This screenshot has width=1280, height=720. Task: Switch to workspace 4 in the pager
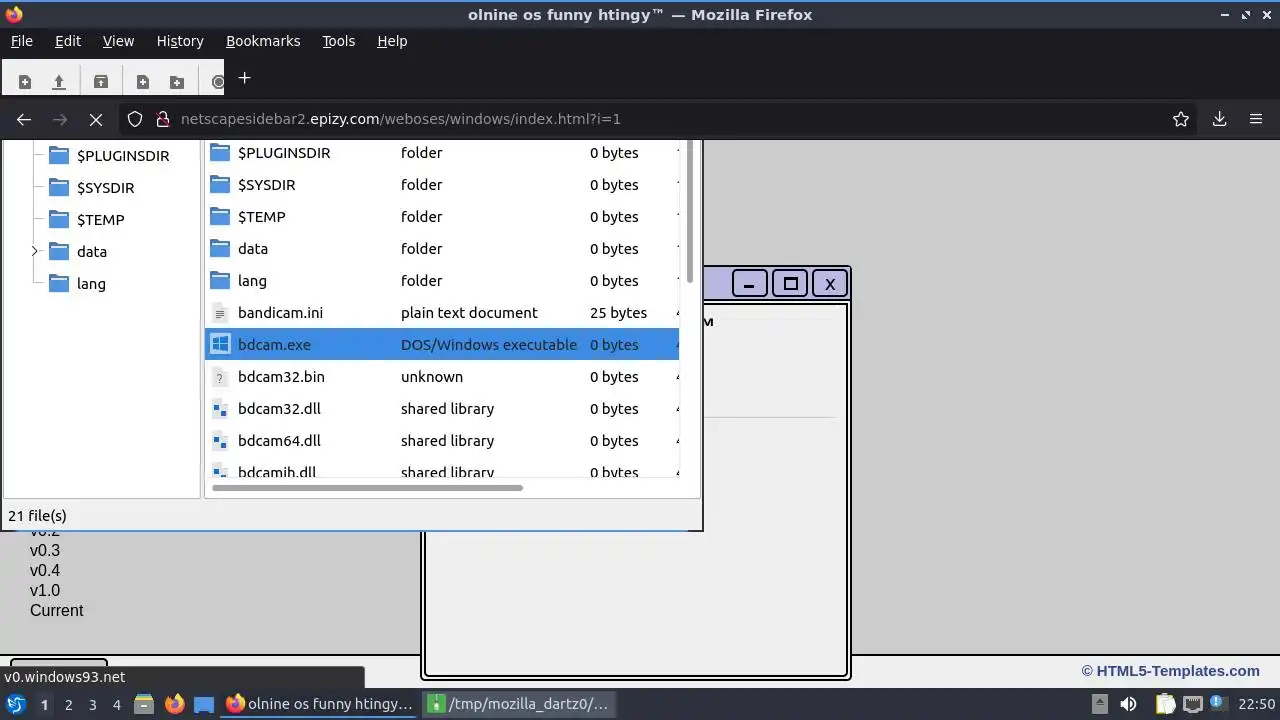click(117, 704)
